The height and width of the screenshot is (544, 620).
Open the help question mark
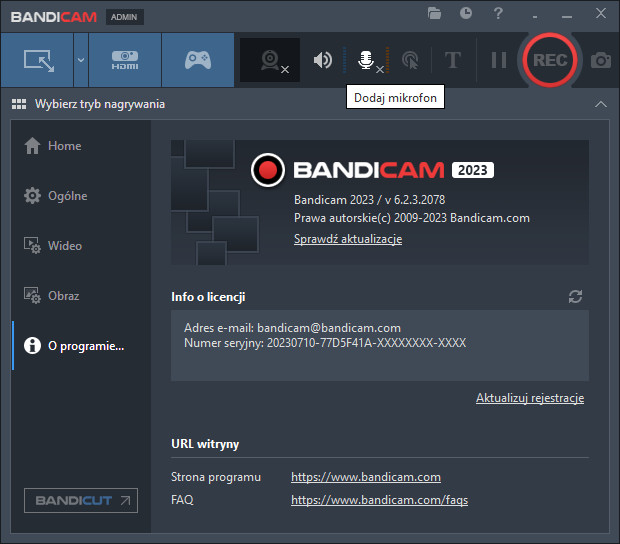click(x=498, y=13)
